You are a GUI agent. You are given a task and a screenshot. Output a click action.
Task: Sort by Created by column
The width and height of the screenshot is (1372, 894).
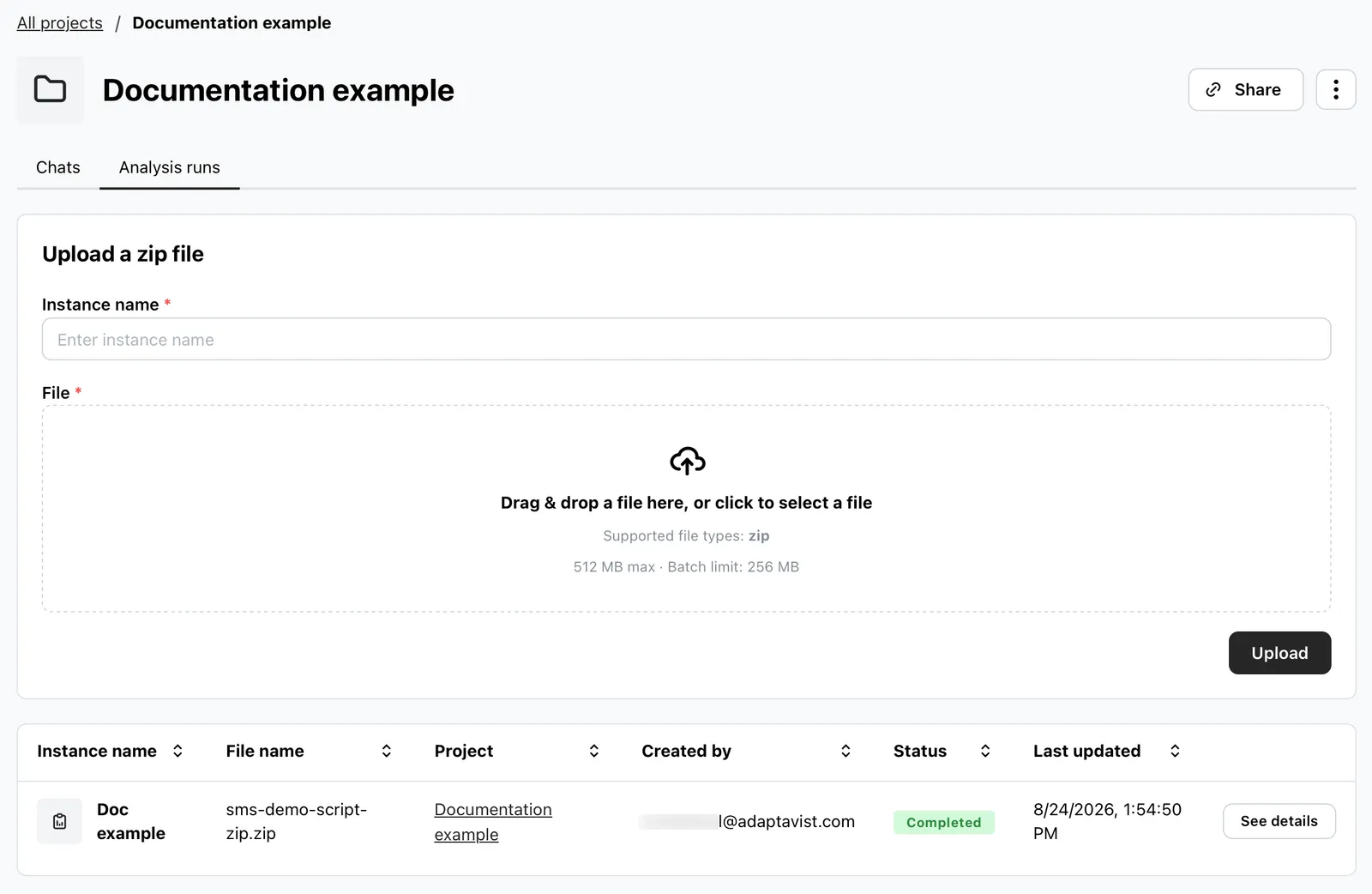point(845,751)
